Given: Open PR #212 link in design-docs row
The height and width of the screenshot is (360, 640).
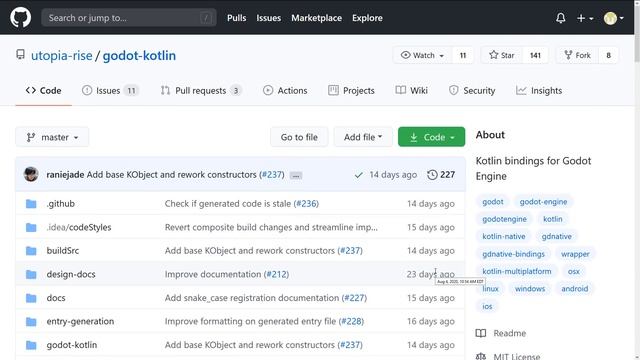Looking at the screenshot, I should point(276,274).
